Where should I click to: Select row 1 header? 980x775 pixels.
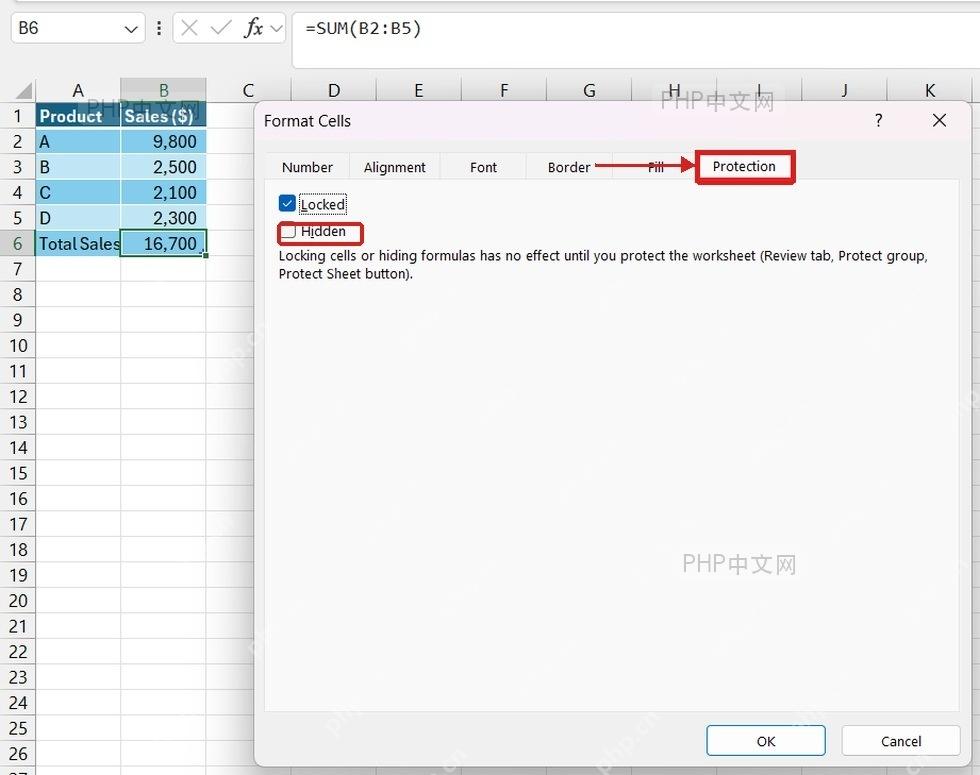click(18, 116)
